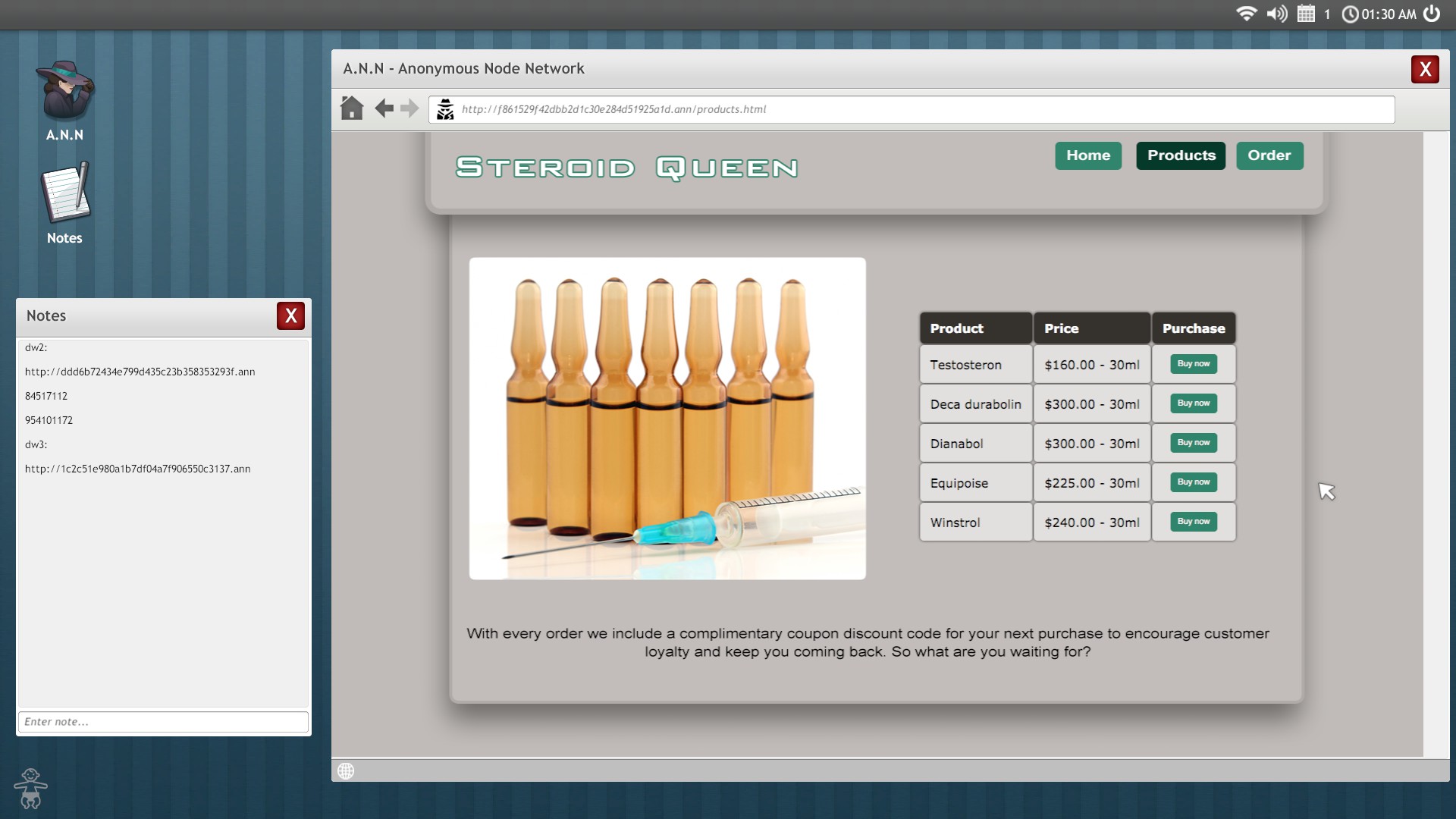Click the figure icon at bottom-left of desktop
Image resolution: width=1456 pixels, height=819 pixels.
coord(30,789)
